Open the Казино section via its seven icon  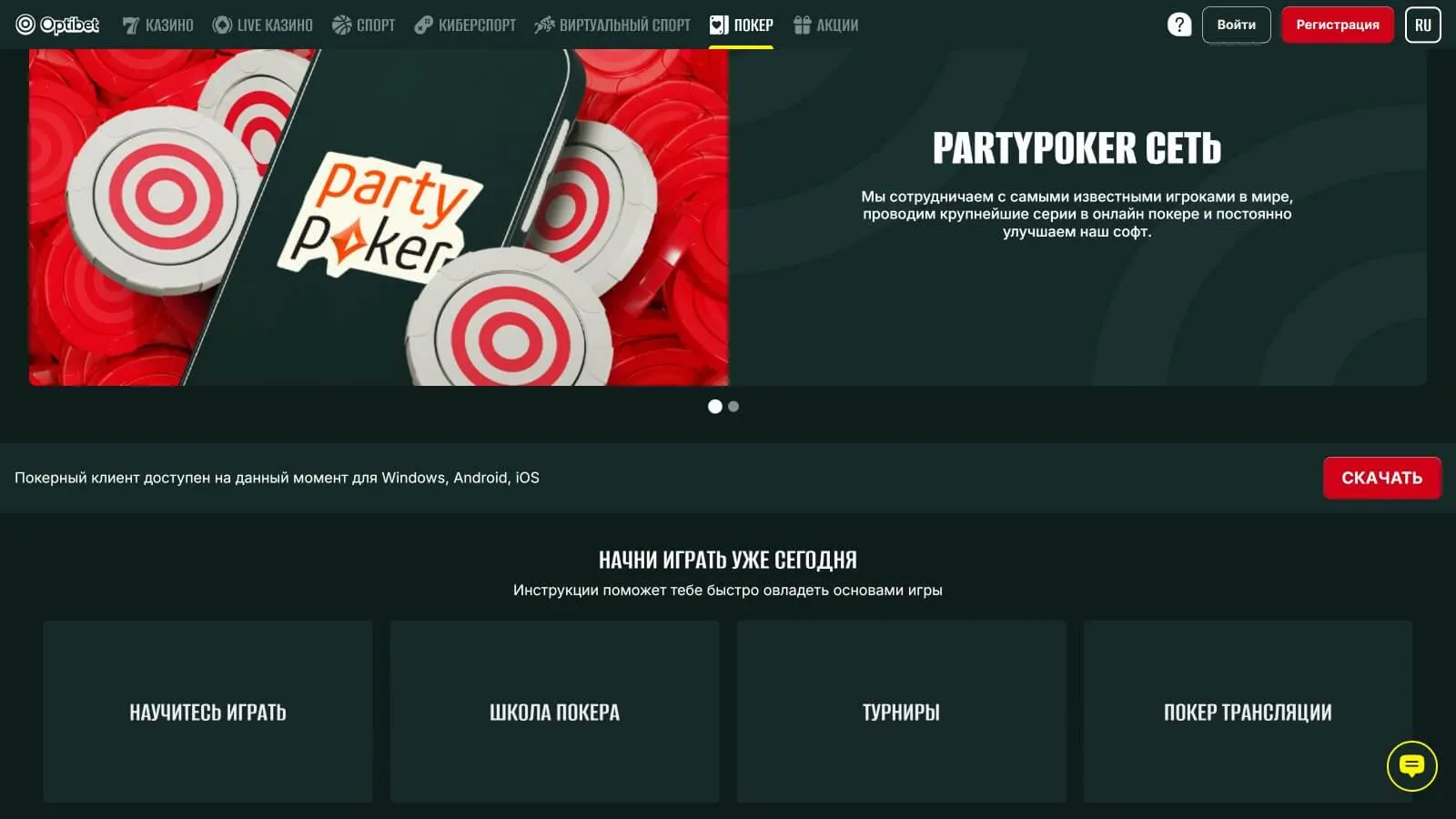(131, 25)
